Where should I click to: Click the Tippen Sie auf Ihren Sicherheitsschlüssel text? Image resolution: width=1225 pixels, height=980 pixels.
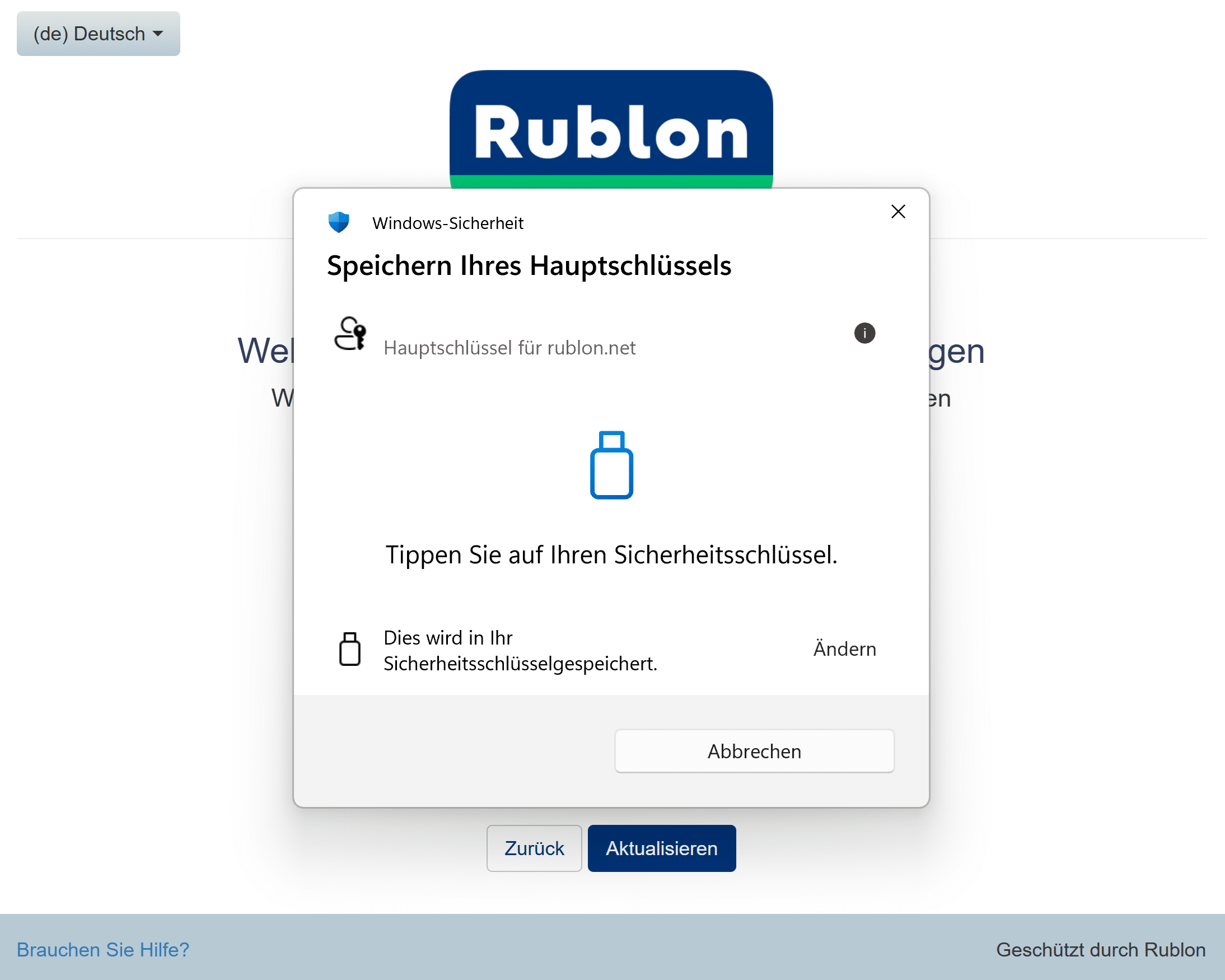[611, 555]
